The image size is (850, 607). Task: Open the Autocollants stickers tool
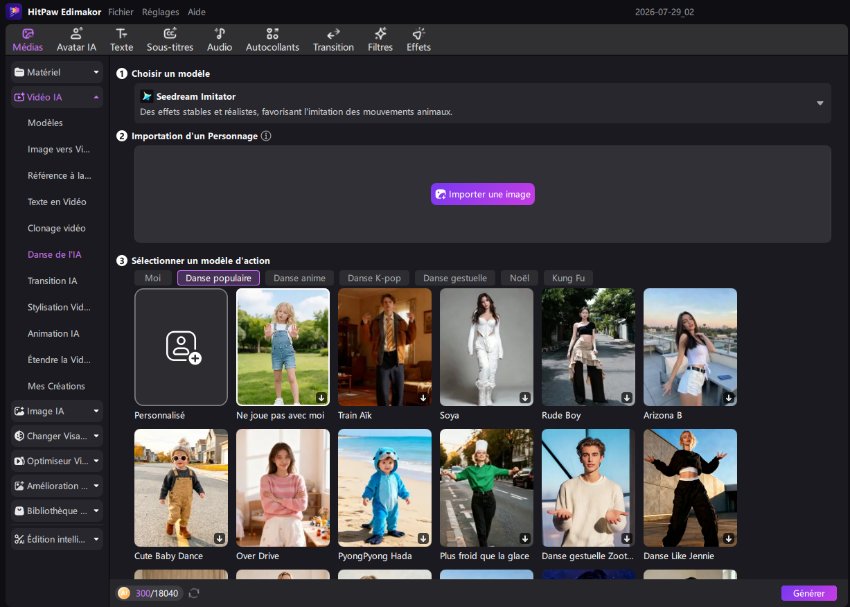[x=272, y=40]
